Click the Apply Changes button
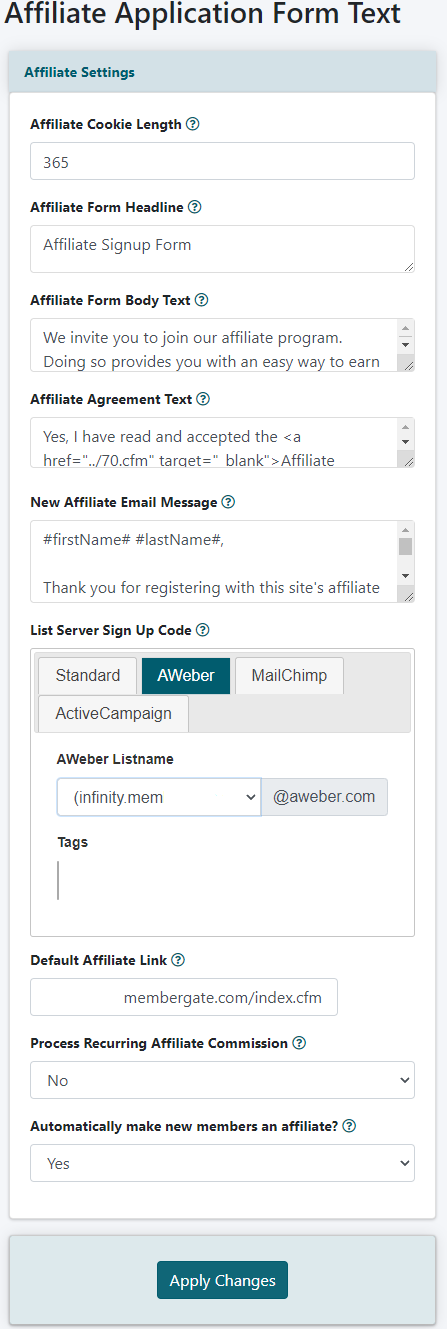447x1329 pixels. [222, 1281]
